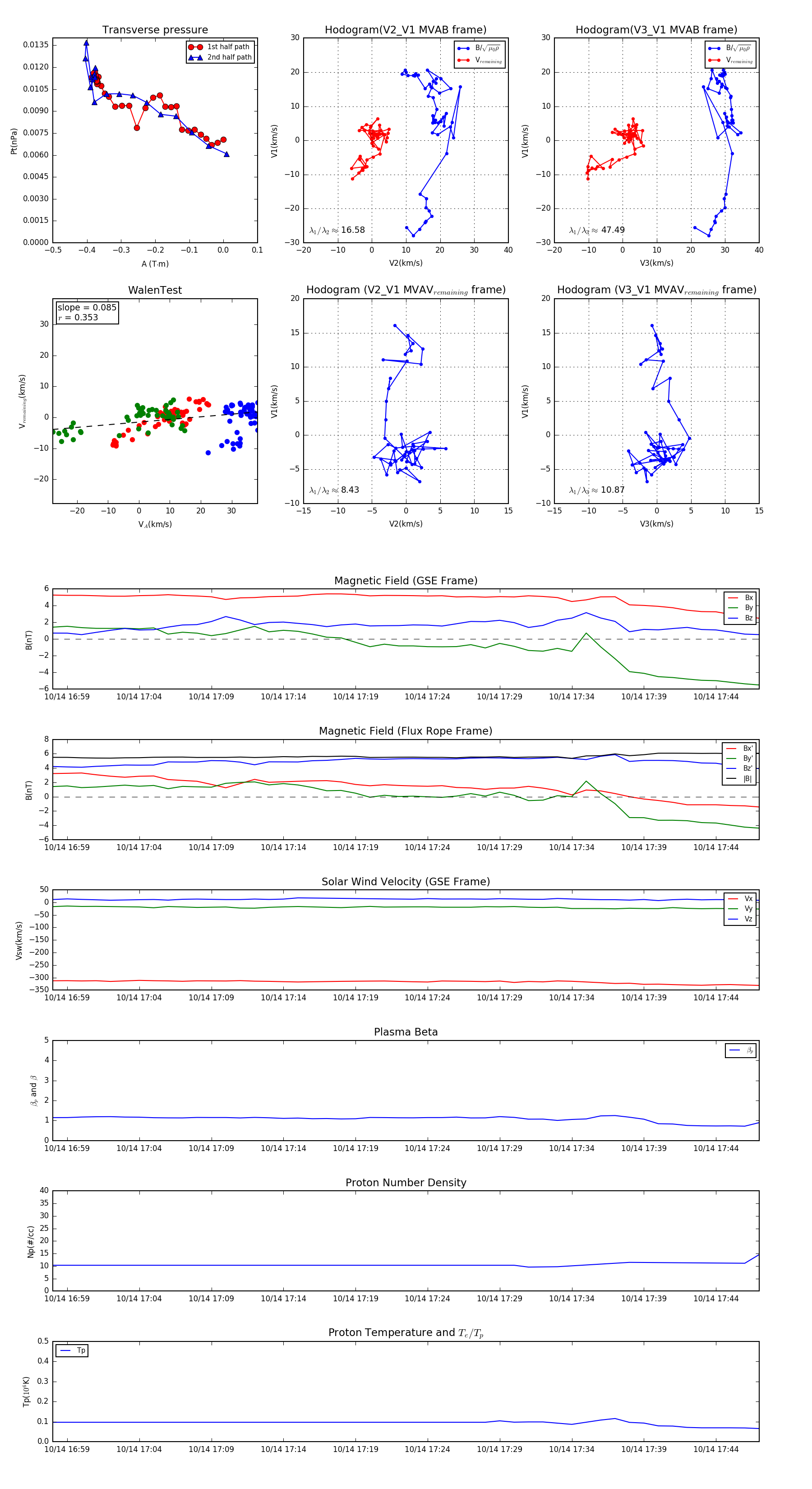Click the 'Vsw(km/s)' y-axis label
The image size is (812, 1489).
point(19,940)
